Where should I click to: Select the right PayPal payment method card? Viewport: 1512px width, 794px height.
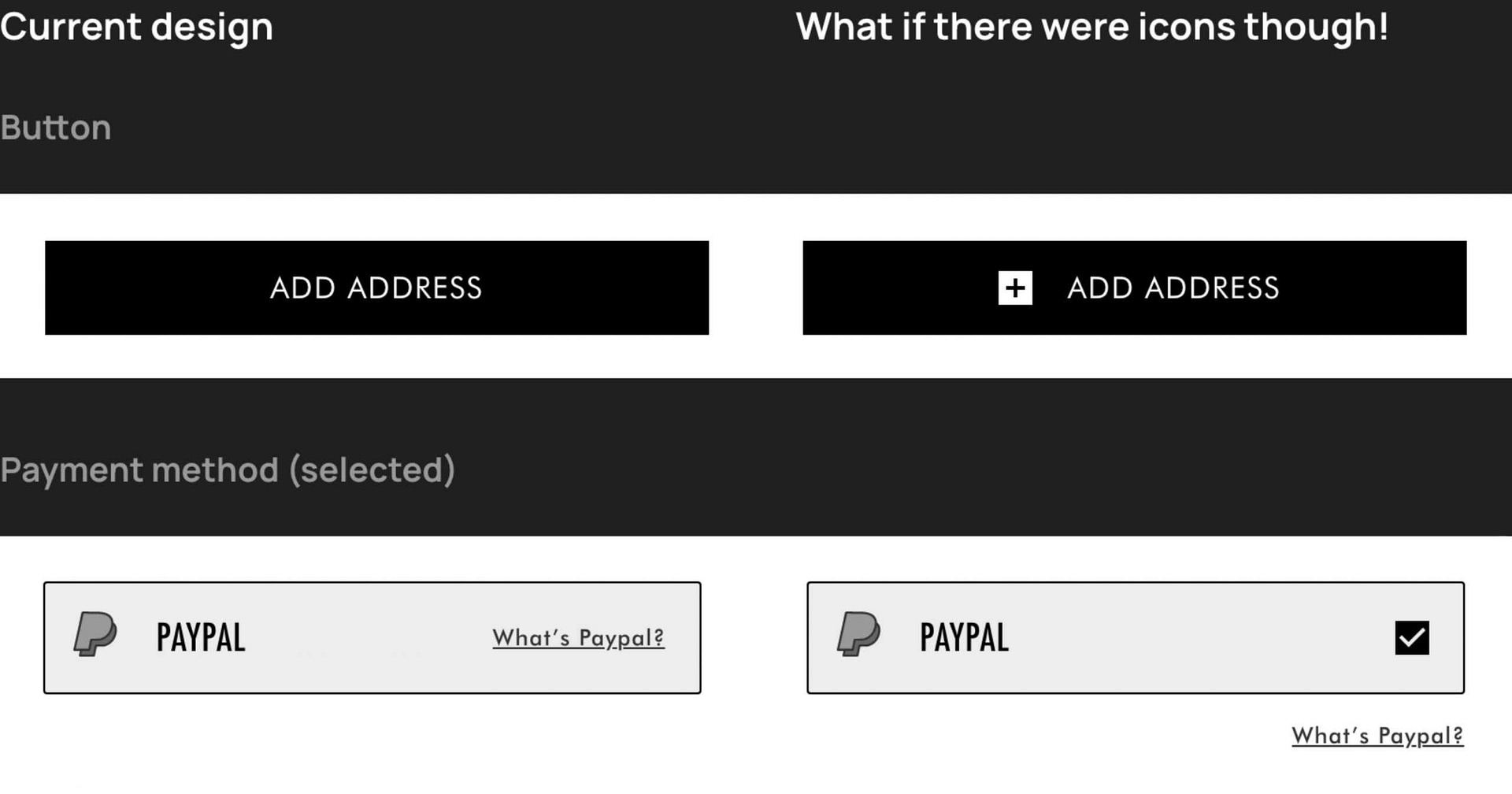pyautogui.click(x=1136, y=637)
